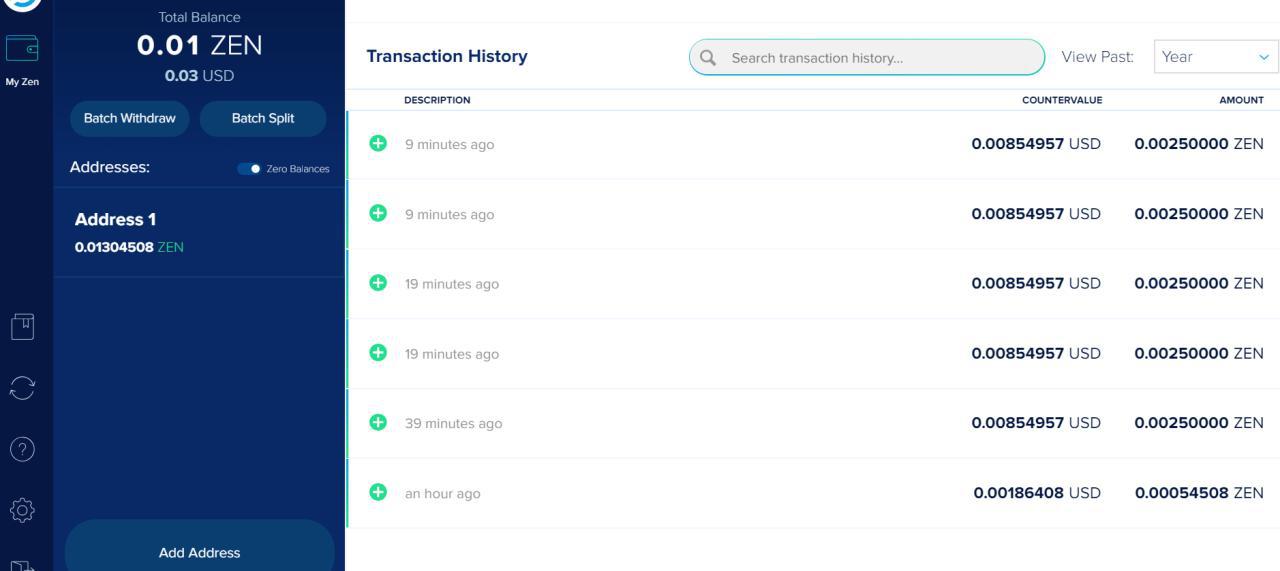Viewport: 1280px width, 571px height.
Task: Open the settings gear icon
Action: tap(22, 511)
